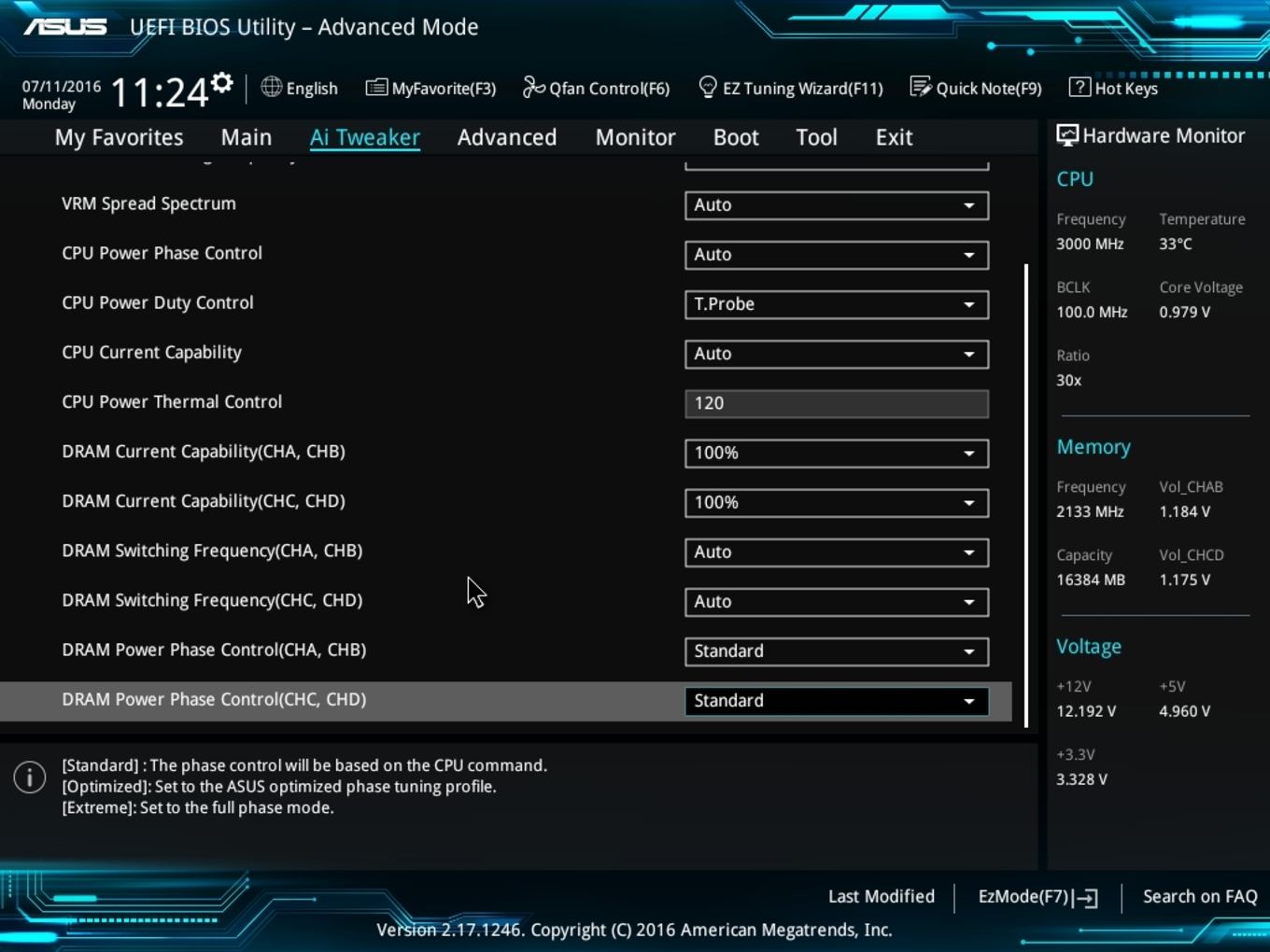Go to the Advanced tab

coord(507,137)
